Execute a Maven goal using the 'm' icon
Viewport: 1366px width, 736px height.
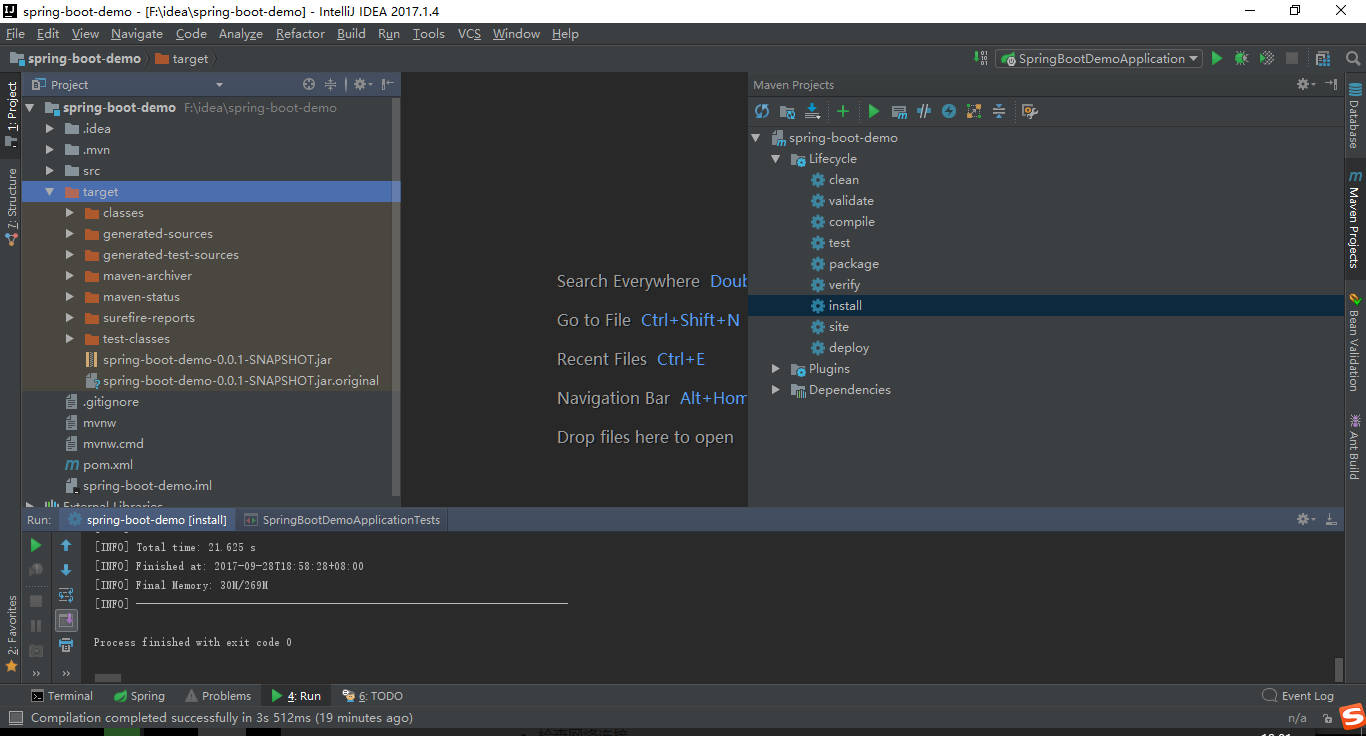(897, 111)
